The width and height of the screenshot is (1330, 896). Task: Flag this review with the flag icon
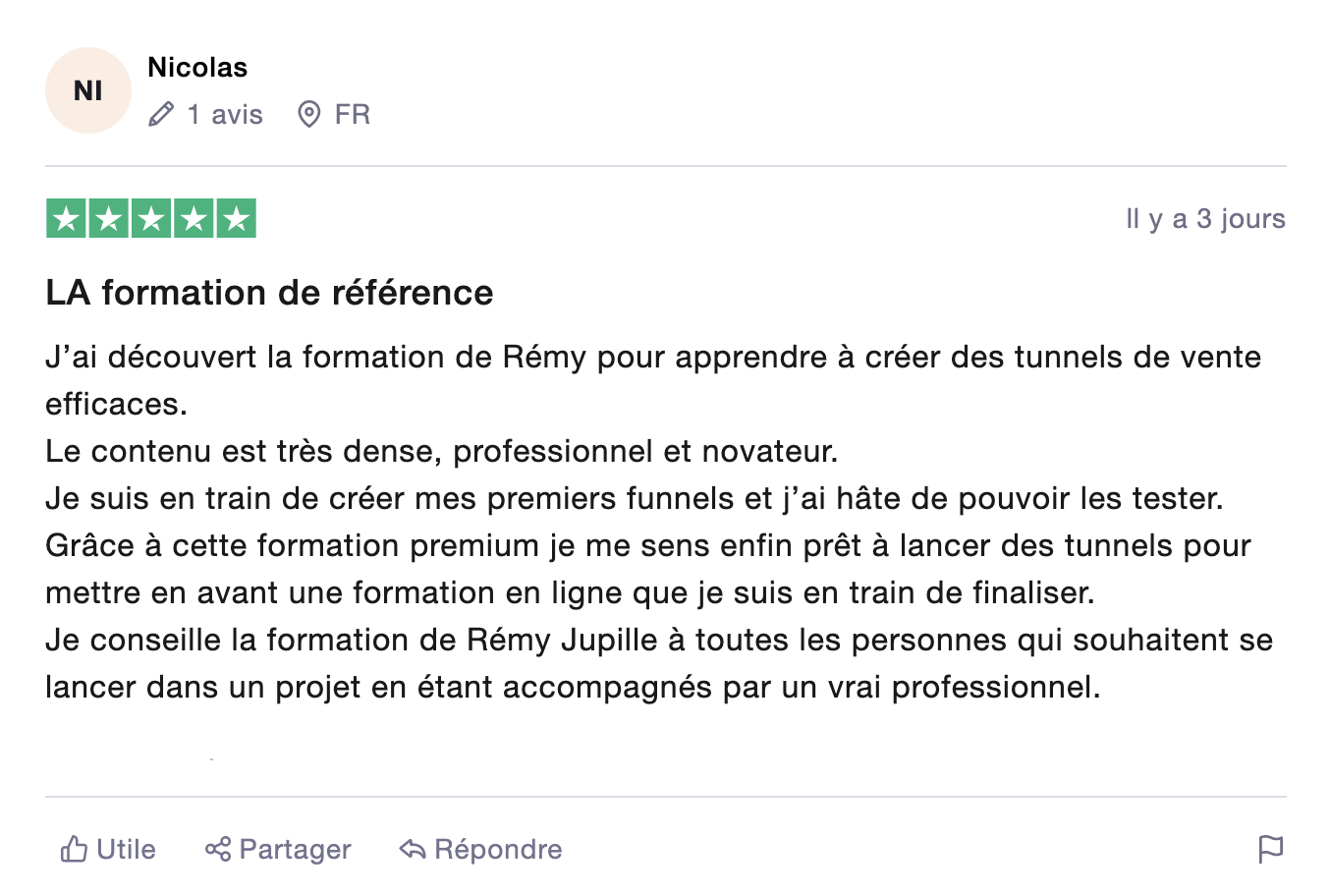click(1271, 849)
